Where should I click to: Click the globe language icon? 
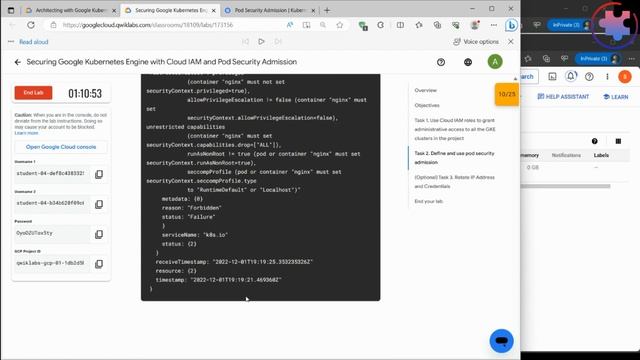[468, 62]
